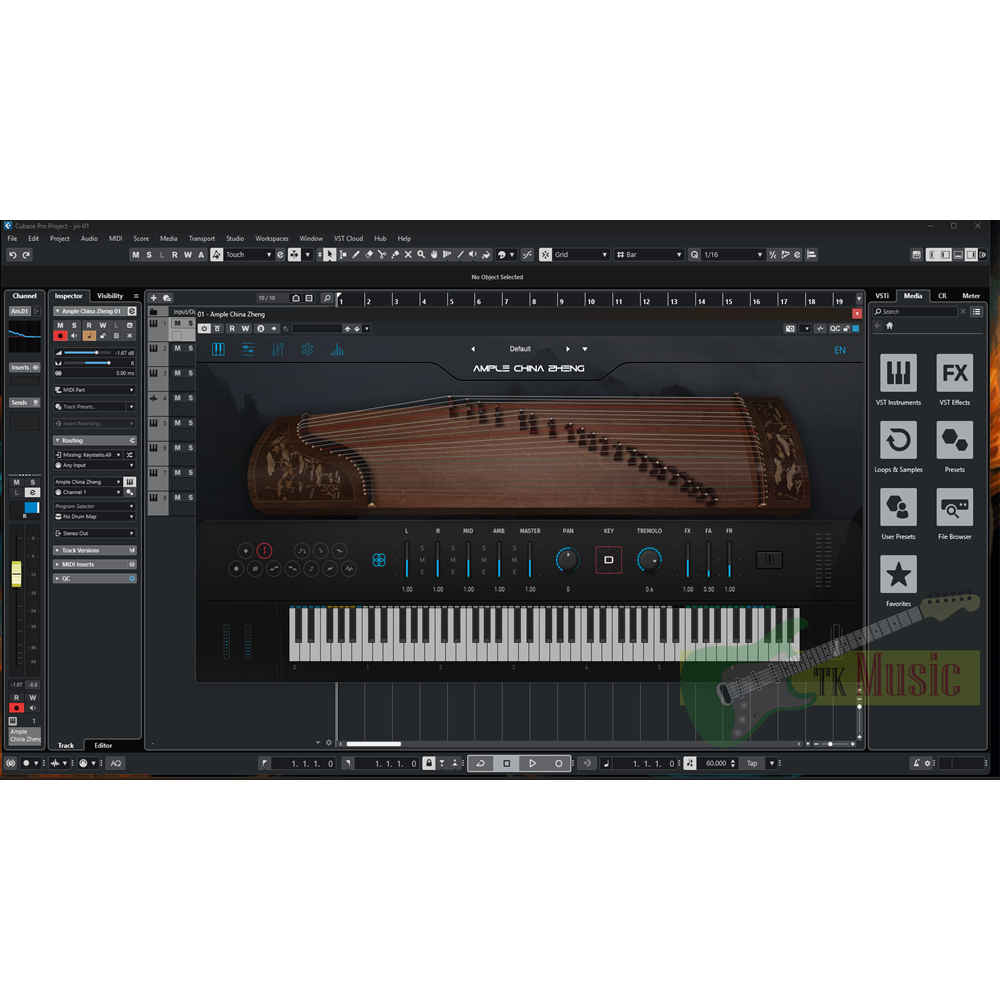
Task: Click the plugin PAN knob
Action: [568, 560]
